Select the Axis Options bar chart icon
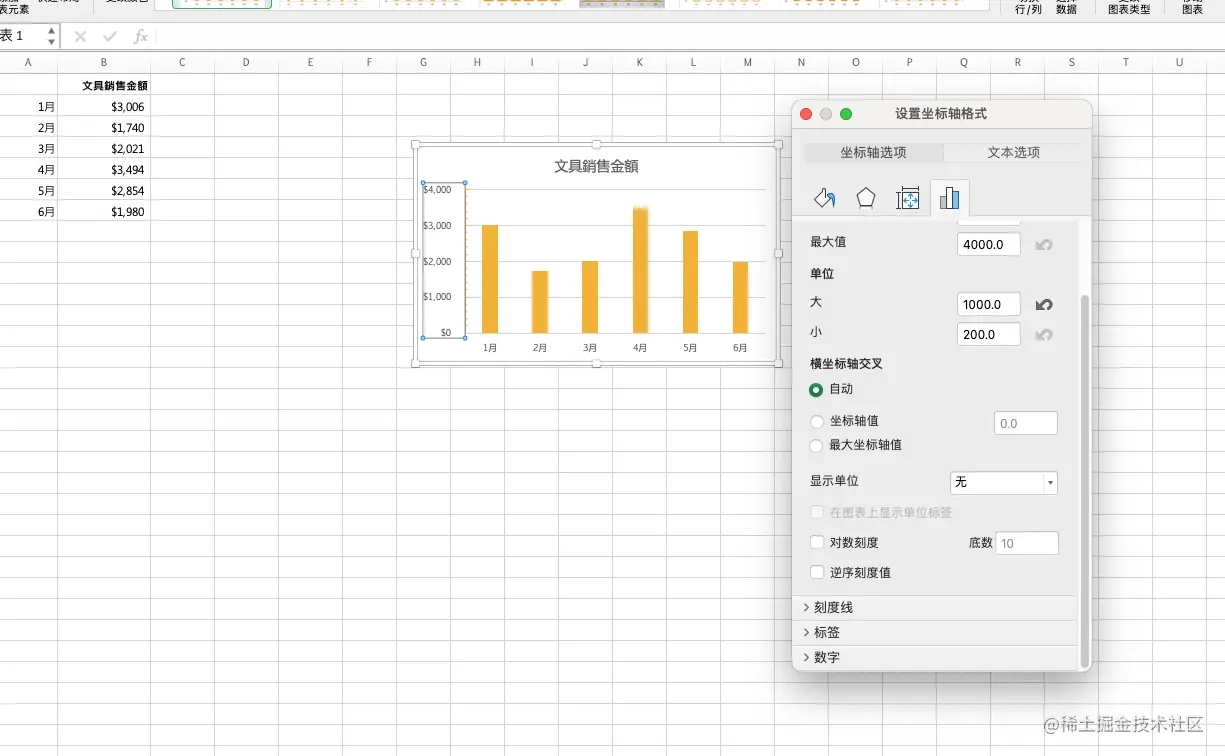Viewport: 1225px width, 756px height. (x=949, y=198)
